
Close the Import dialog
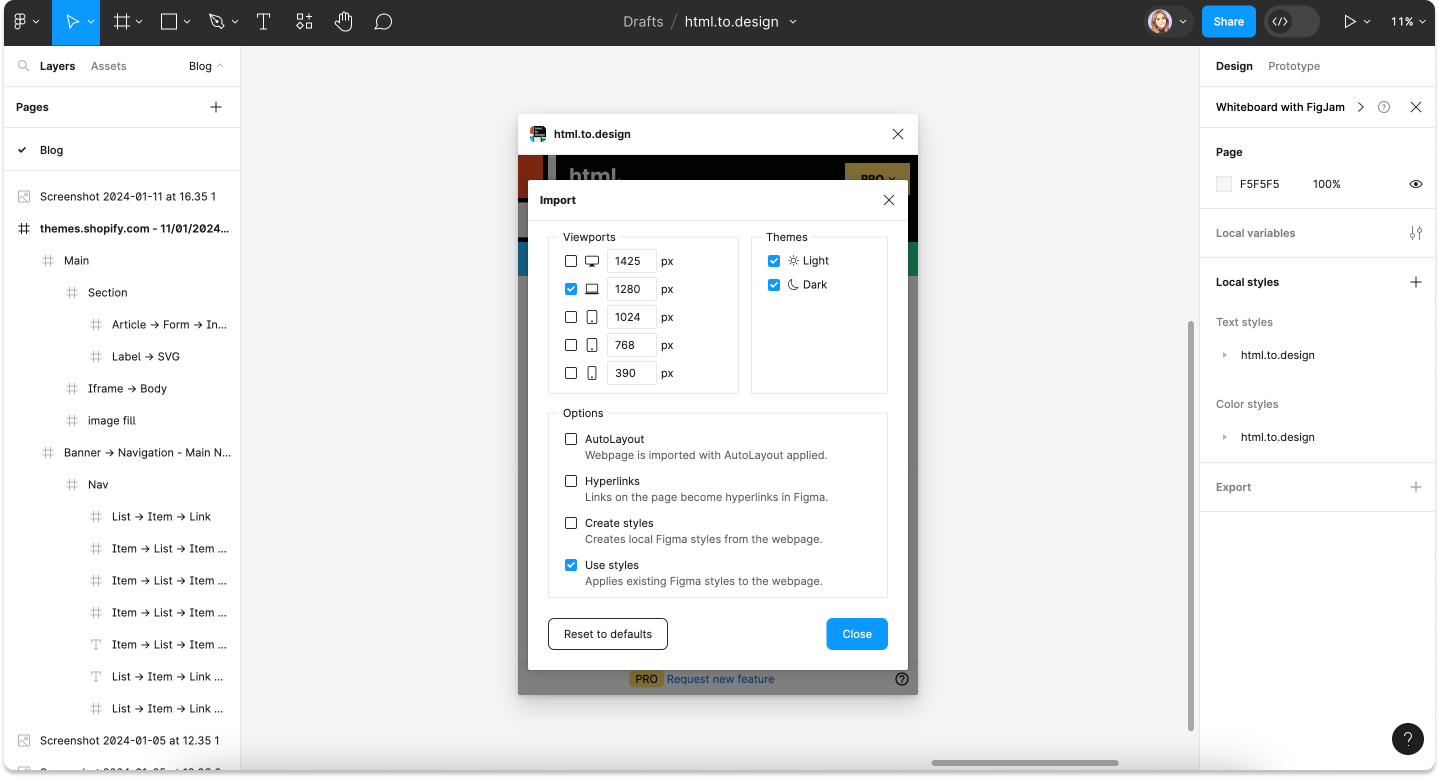coord(889,200)
